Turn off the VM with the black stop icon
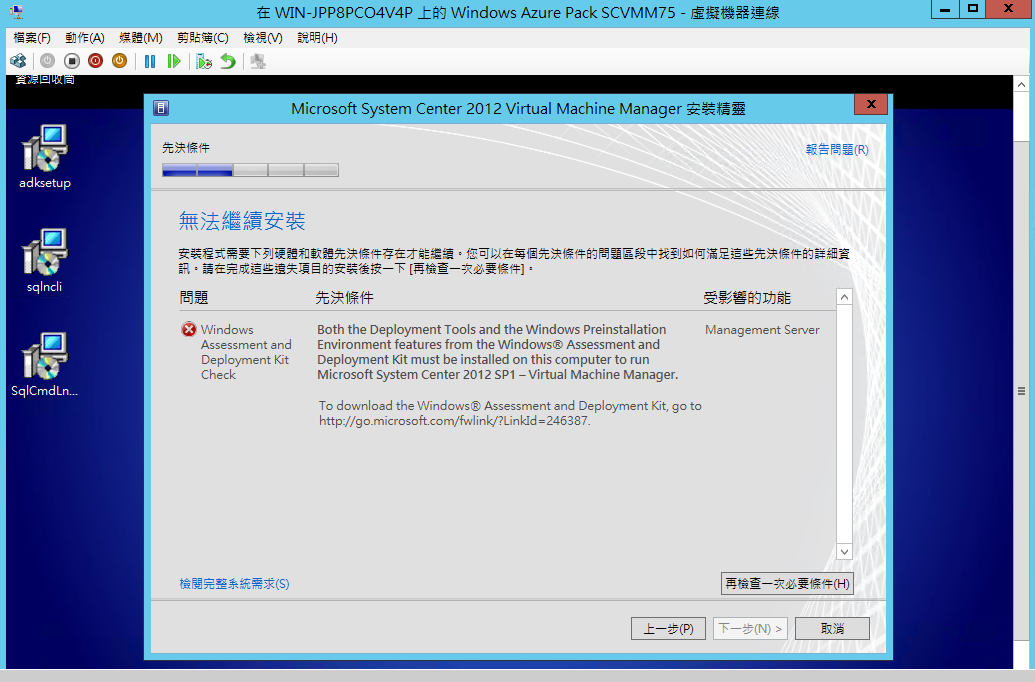The height and width of the screenshot is (682, 1035). coord(71,61)
